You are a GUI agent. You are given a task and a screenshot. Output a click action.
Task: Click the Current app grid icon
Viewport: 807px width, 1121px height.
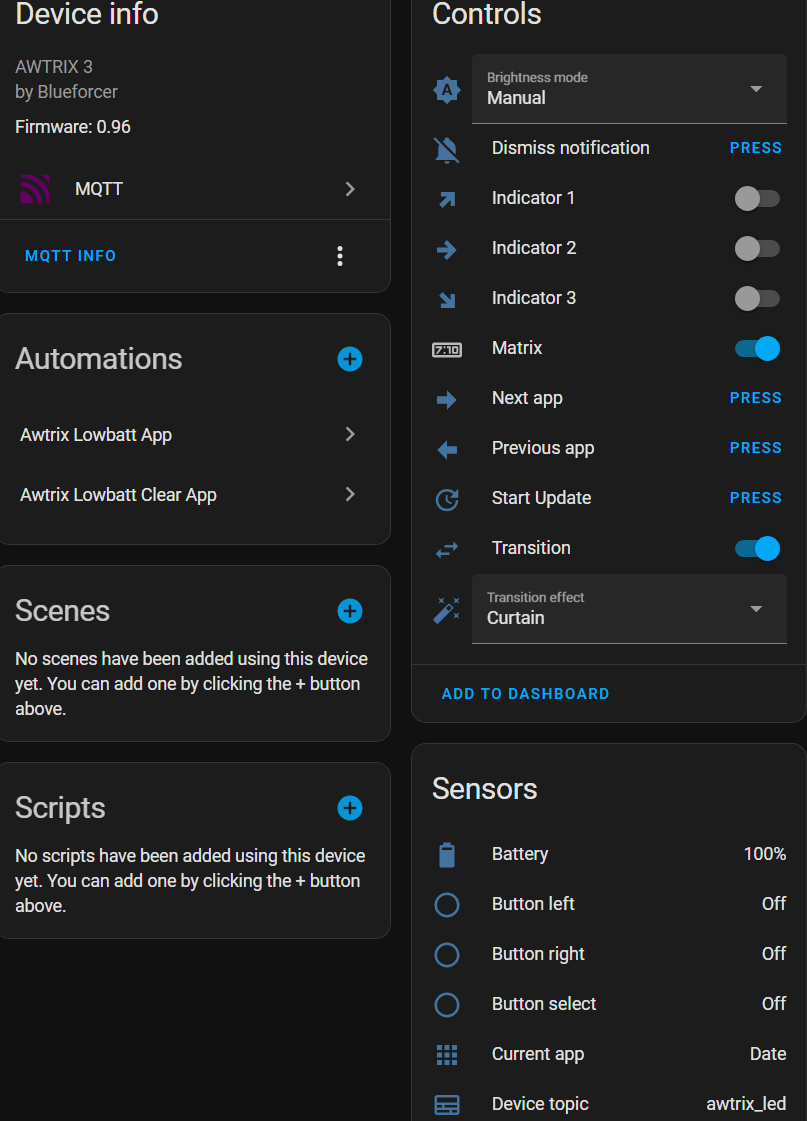446,1054
